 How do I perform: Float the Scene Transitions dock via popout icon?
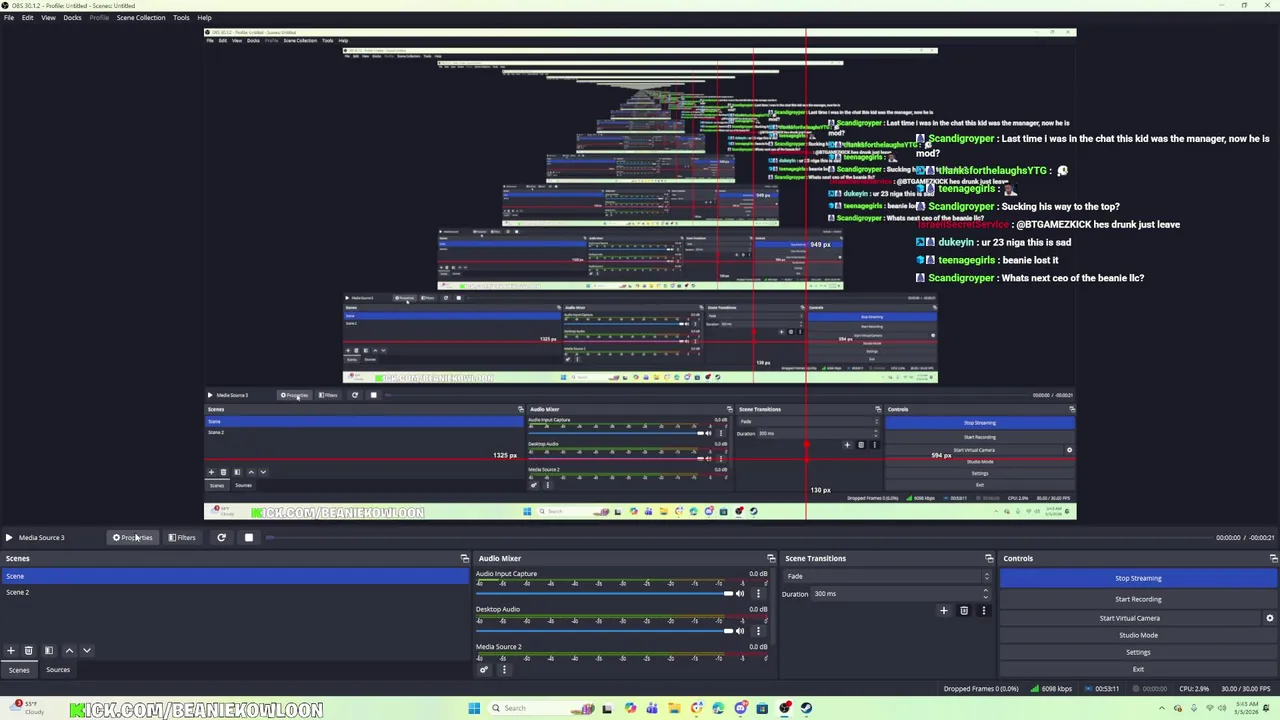point(989,559)
